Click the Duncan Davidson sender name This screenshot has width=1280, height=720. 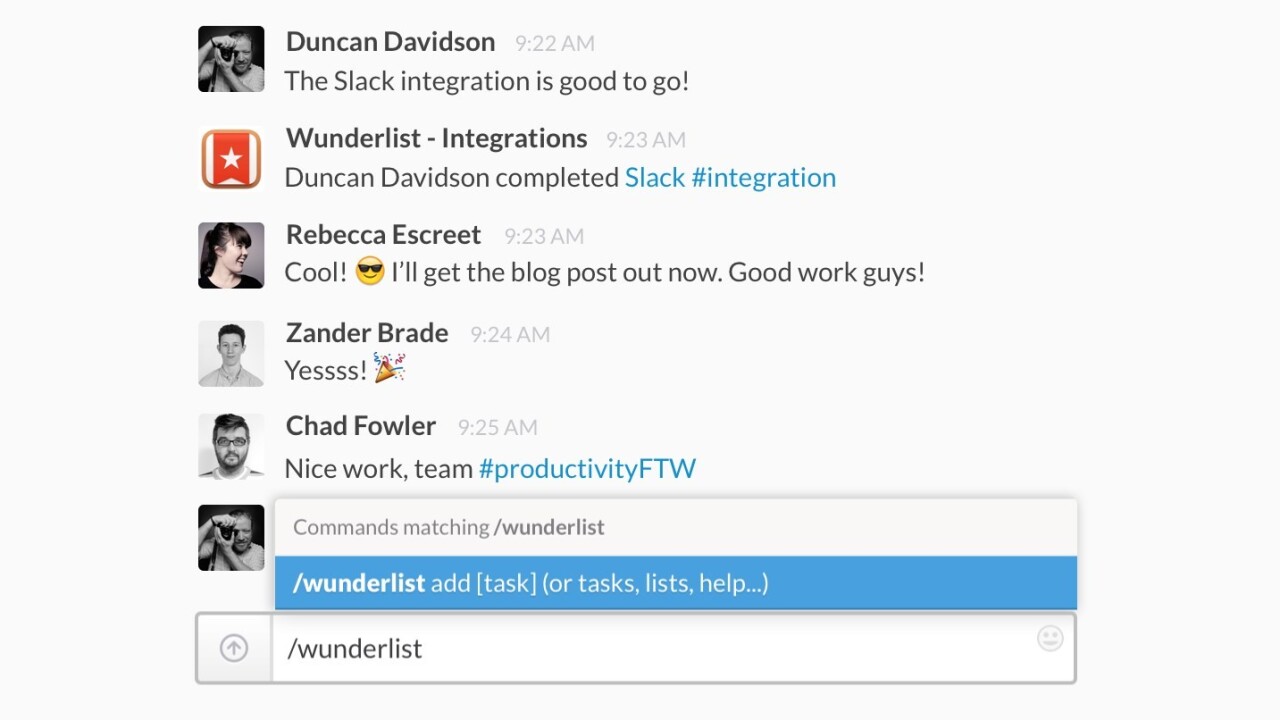390,41
